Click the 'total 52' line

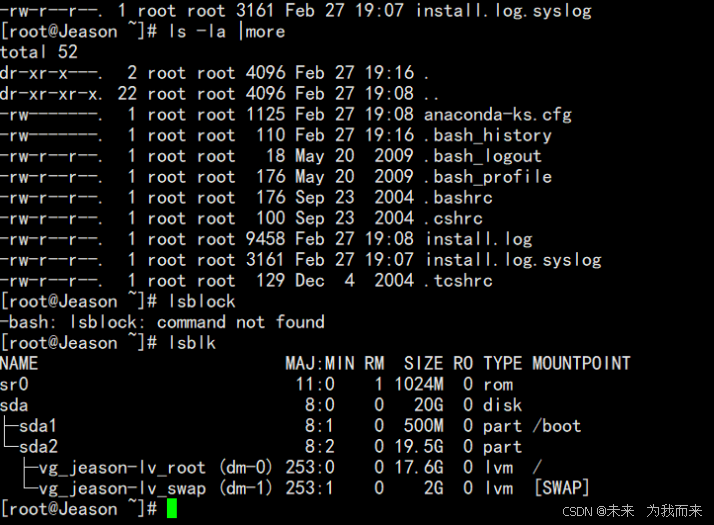pyautogui.click(x=39, y=52)
